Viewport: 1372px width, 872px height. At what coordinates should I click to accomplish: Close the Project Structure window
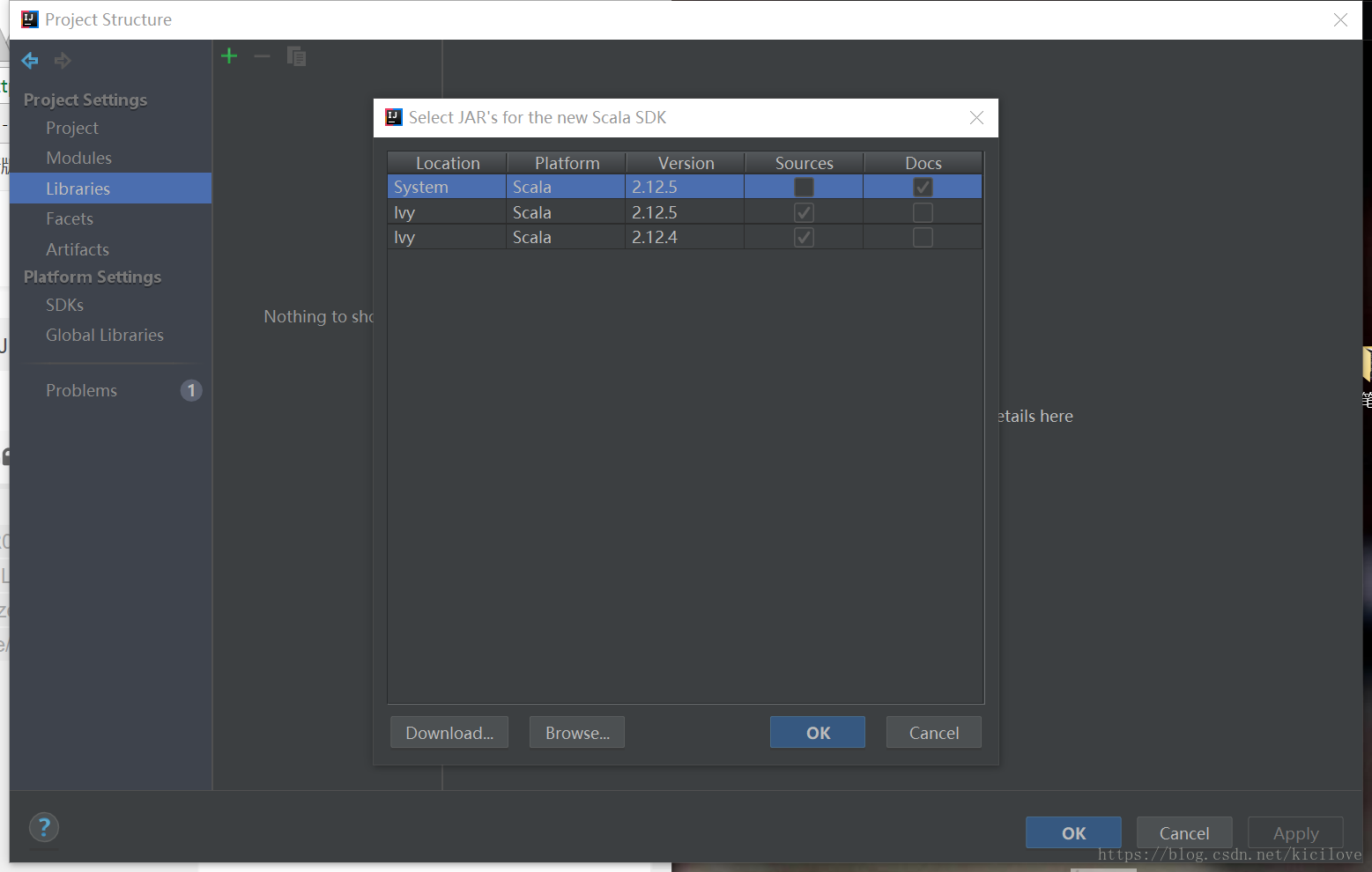(1340, 19)
